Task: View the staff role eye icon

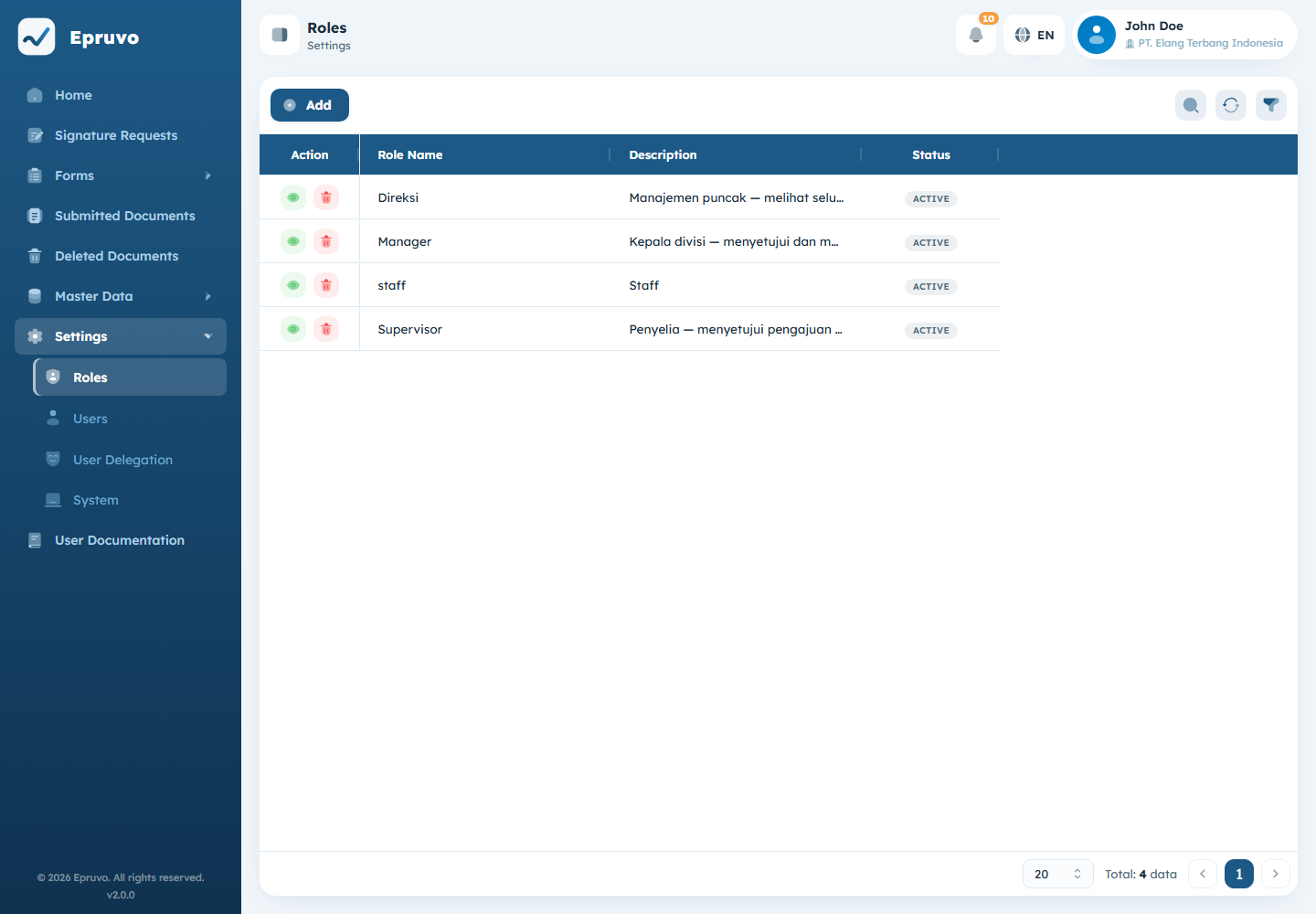Action: click(x=293, y=285)
